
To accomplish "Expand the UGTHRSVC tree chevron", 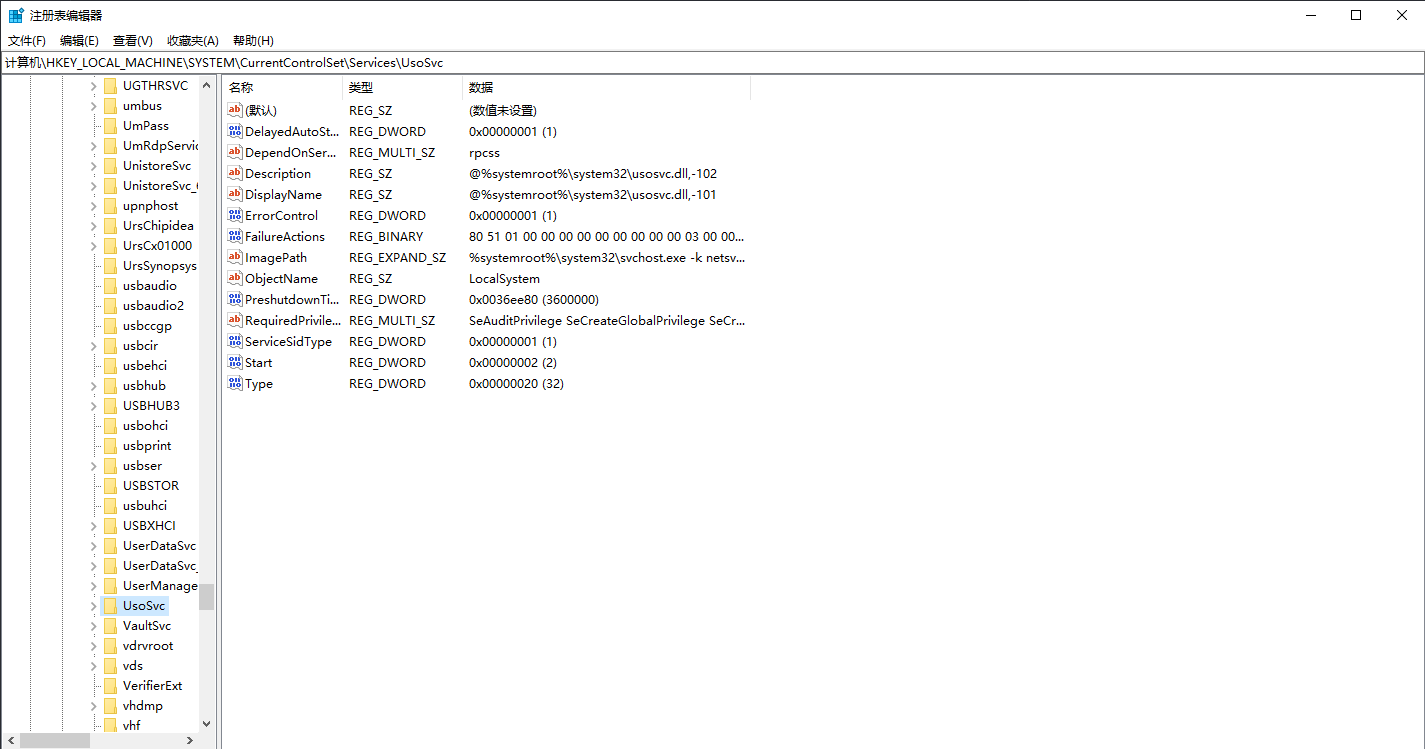I will (x=94, y=86).
